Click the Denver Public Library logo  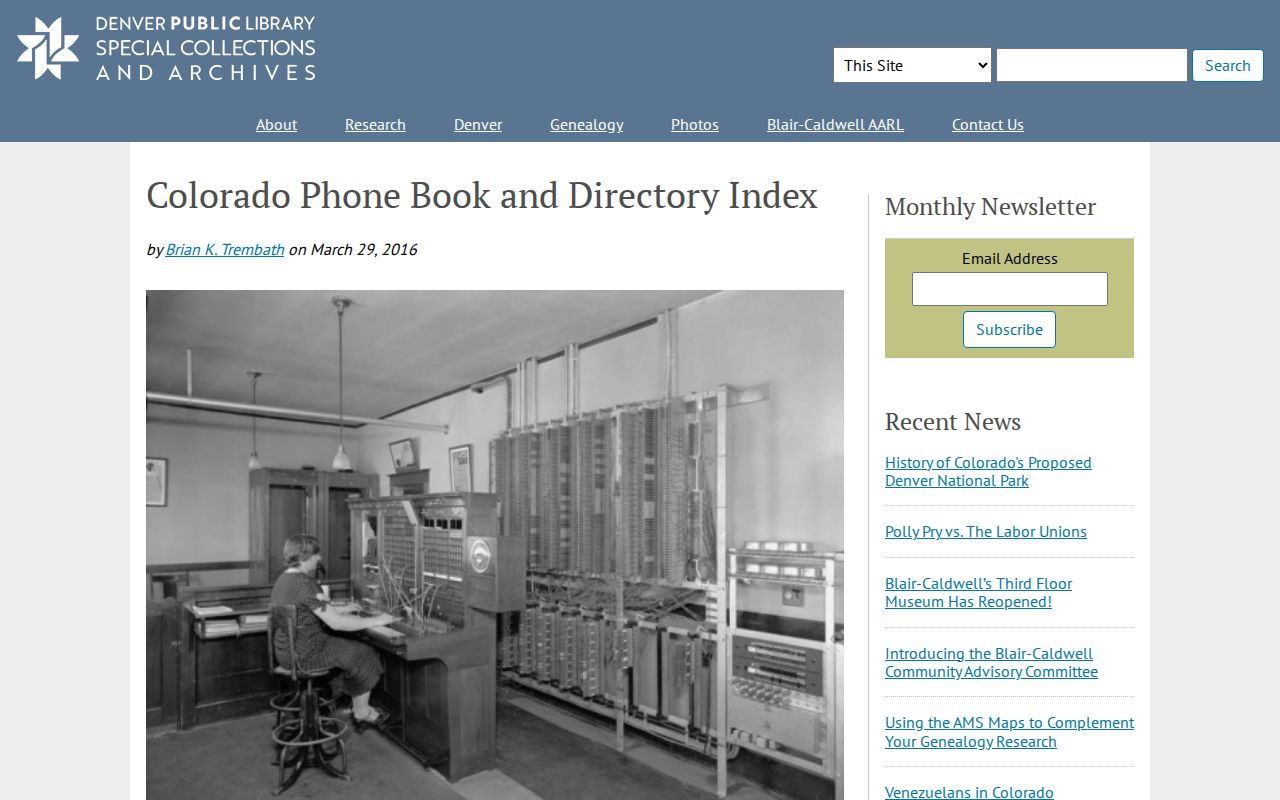166,48
